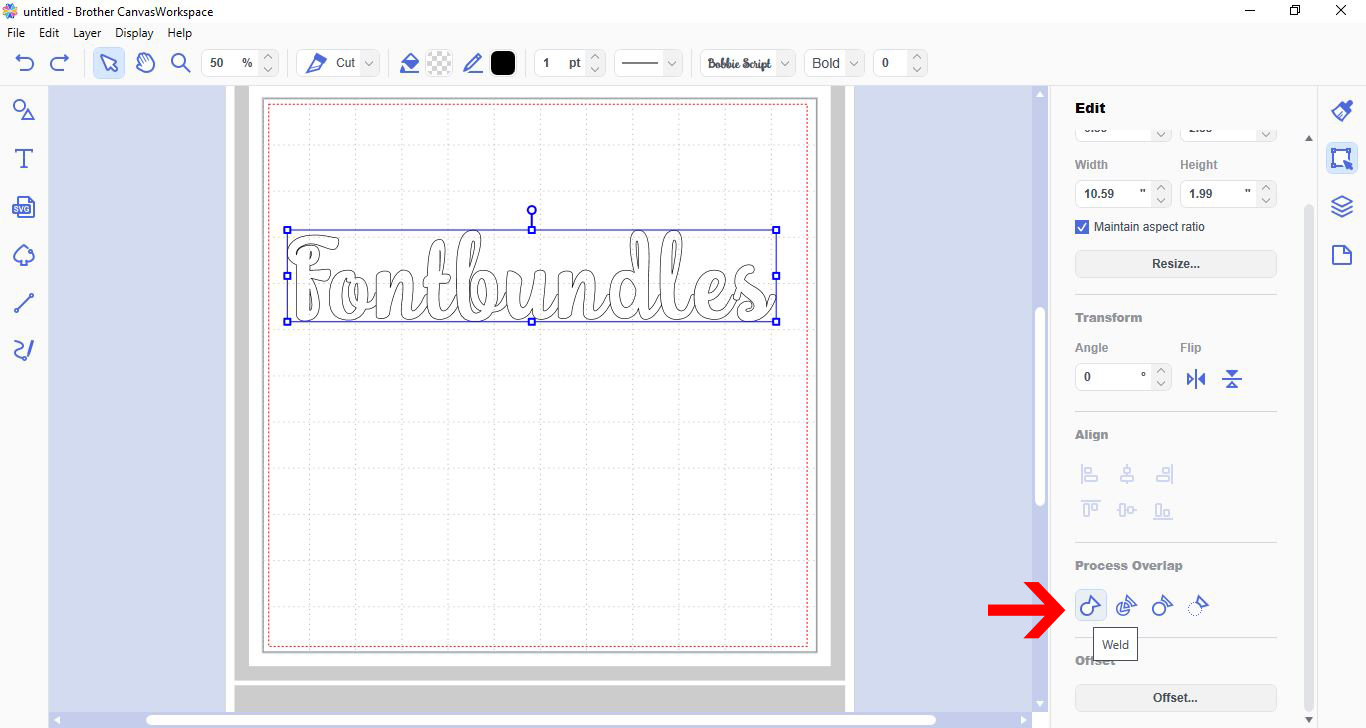The height and width of the screenshot is (728, 1366).
Task: Open the Properties paint panel icon
Action: point(1342,111)
